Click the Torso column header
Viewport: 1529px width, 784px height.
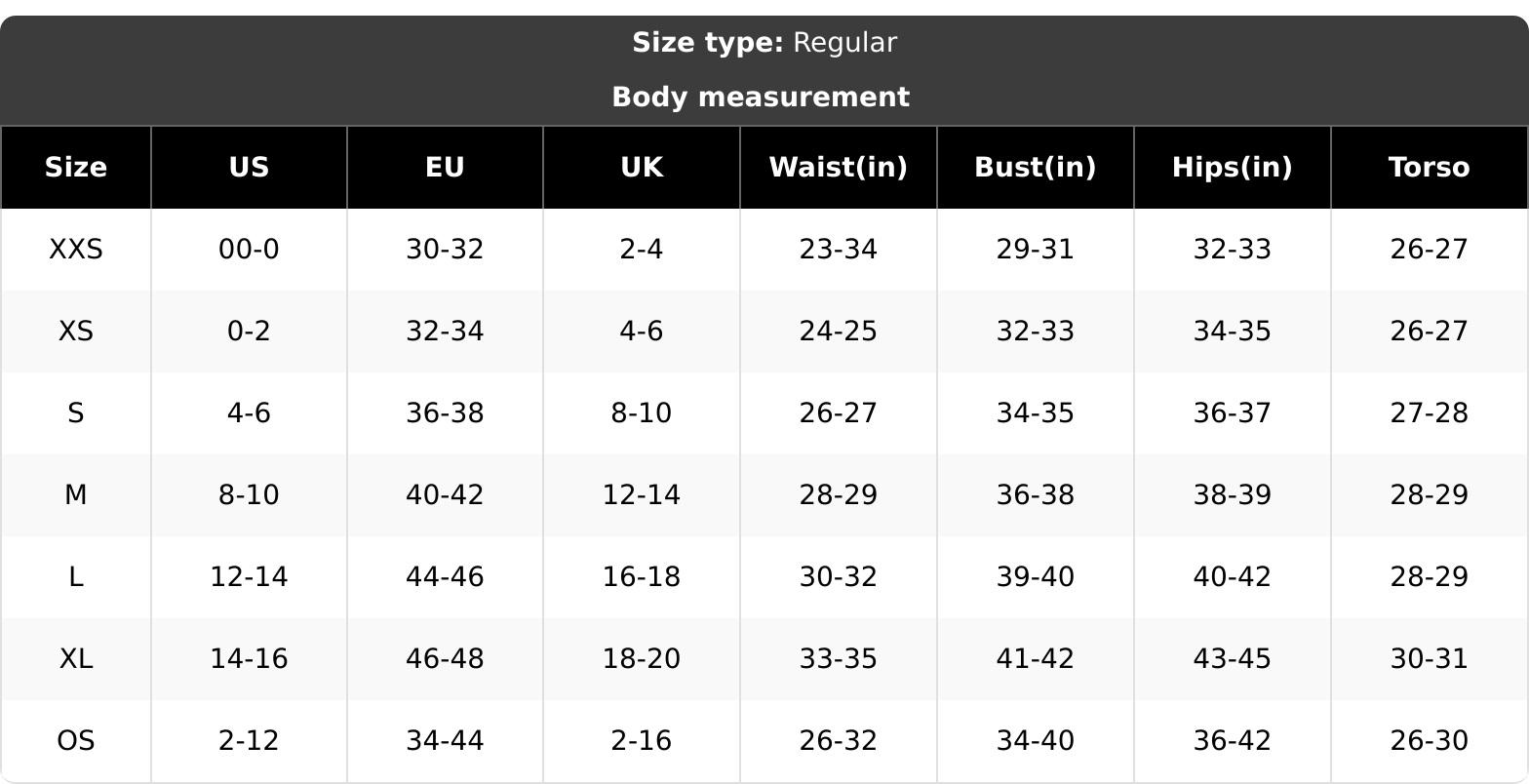[x=1430, y=168]
